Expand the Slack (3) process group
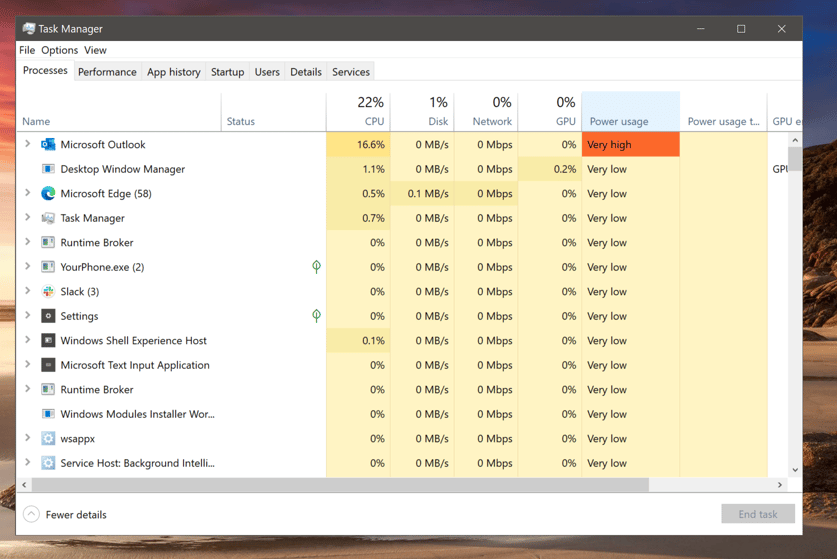 click(x=28, y=291)
